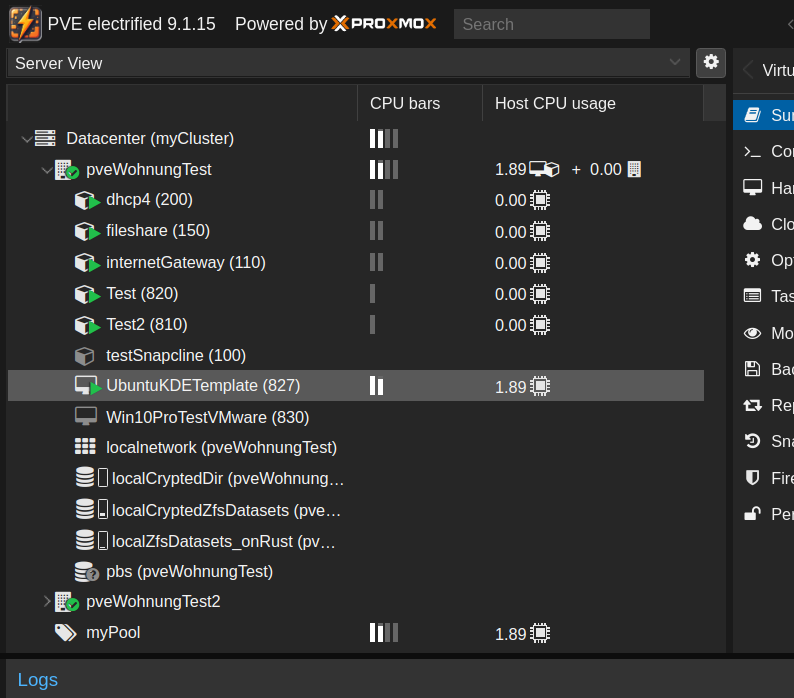Open the Summary tab in side panel
794x698 pixels.
click(x=765, y=115)
